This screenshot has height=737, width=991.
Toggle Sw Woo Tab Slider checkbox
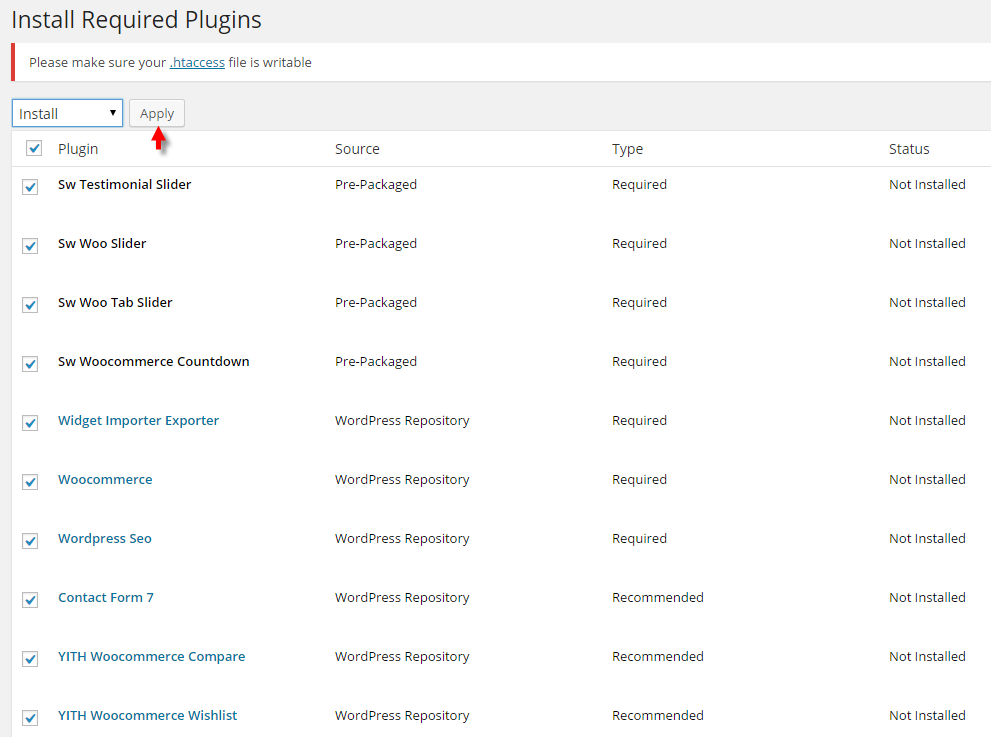click(x=30, y=305)
